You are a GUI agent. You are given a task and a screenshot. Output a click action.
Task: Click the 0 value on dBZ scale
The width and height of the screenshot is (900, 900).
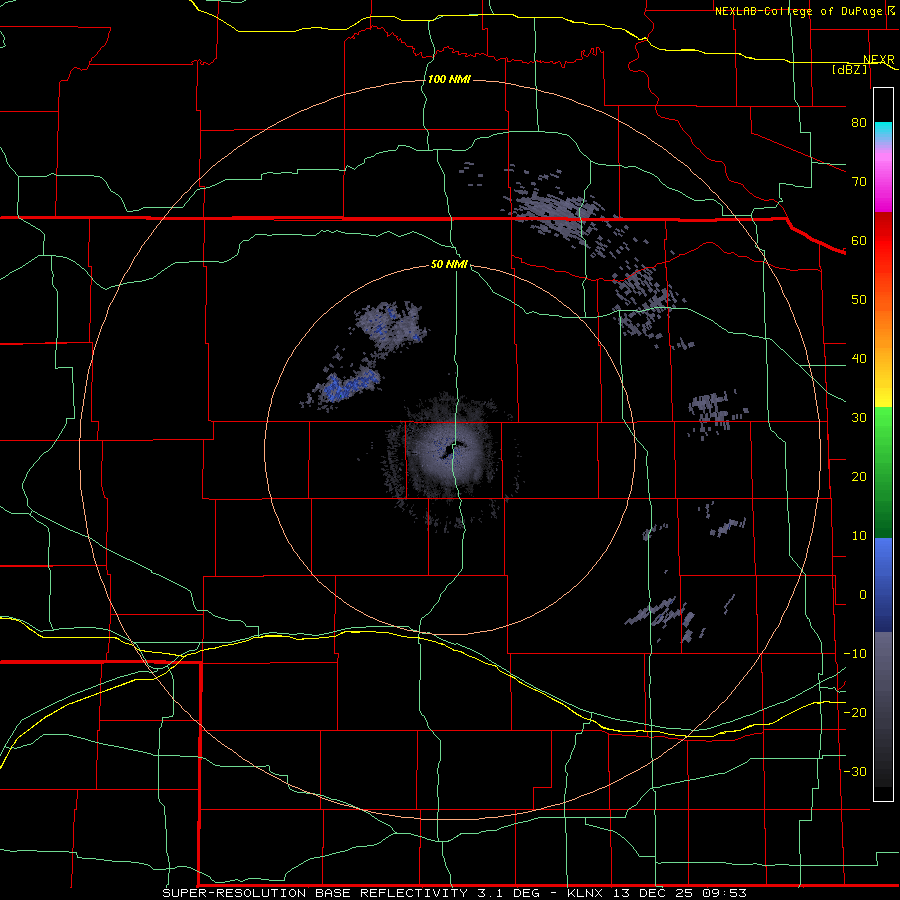pyautogui.click(x=863, y=595)
